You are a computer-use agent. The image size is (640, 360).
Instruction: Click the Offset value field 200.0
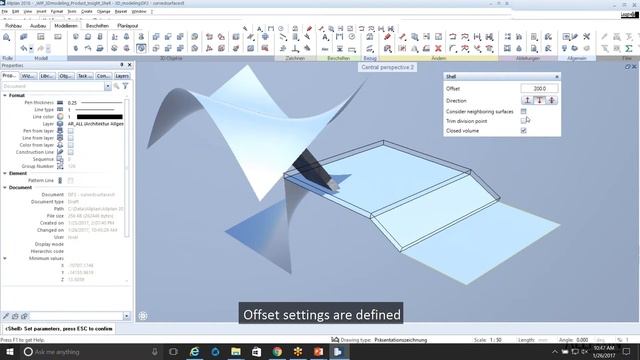[539, 88]
